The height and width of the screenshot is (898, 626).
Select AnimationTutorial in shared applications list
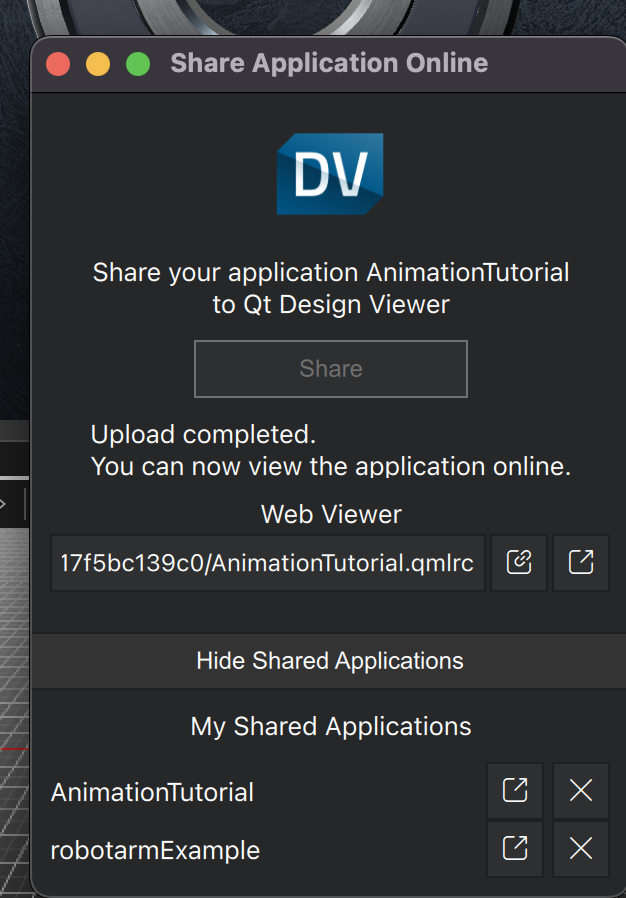click(152, 793)
